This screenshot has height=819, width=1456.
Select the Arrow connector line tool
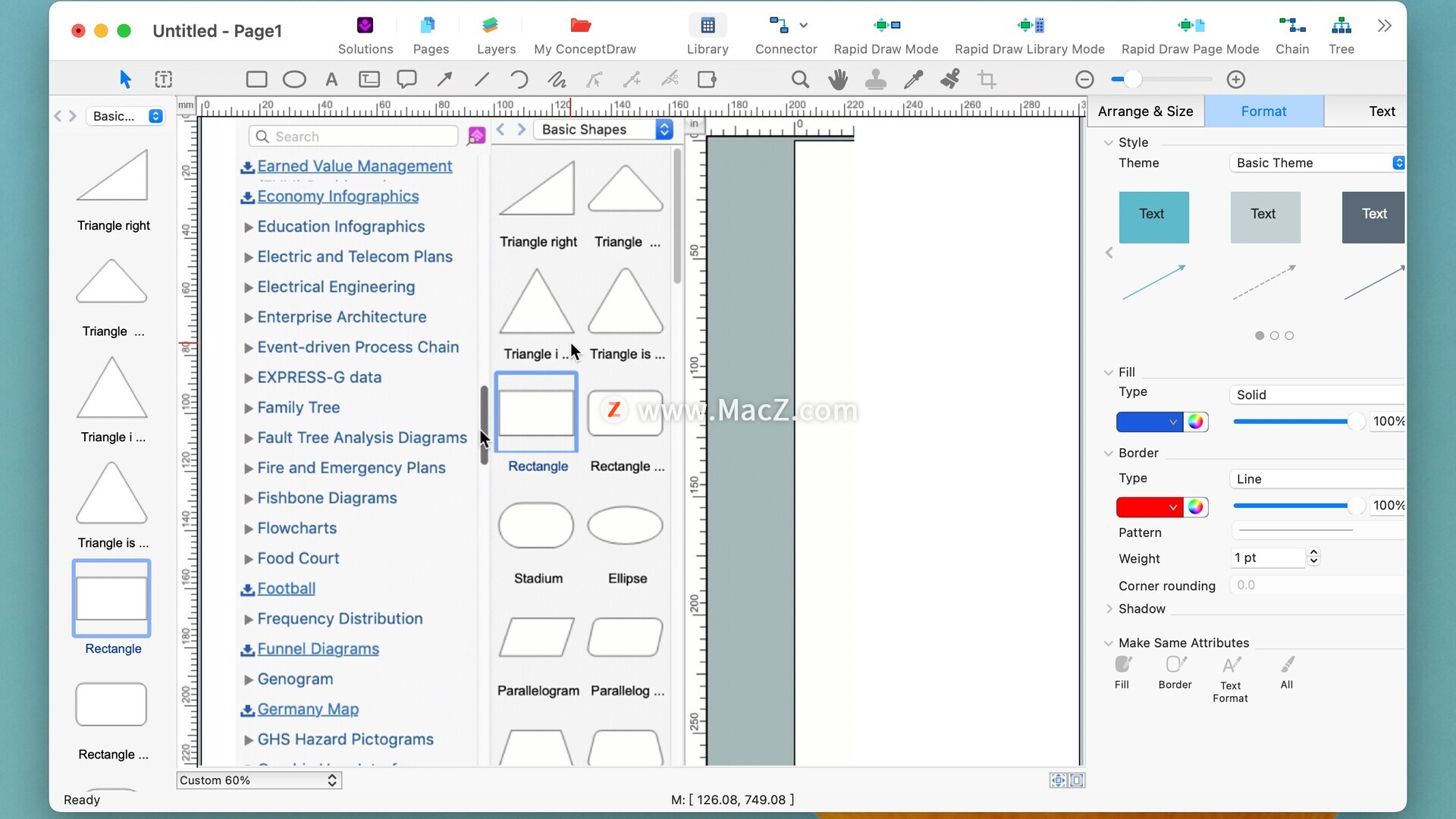[444, 79]
